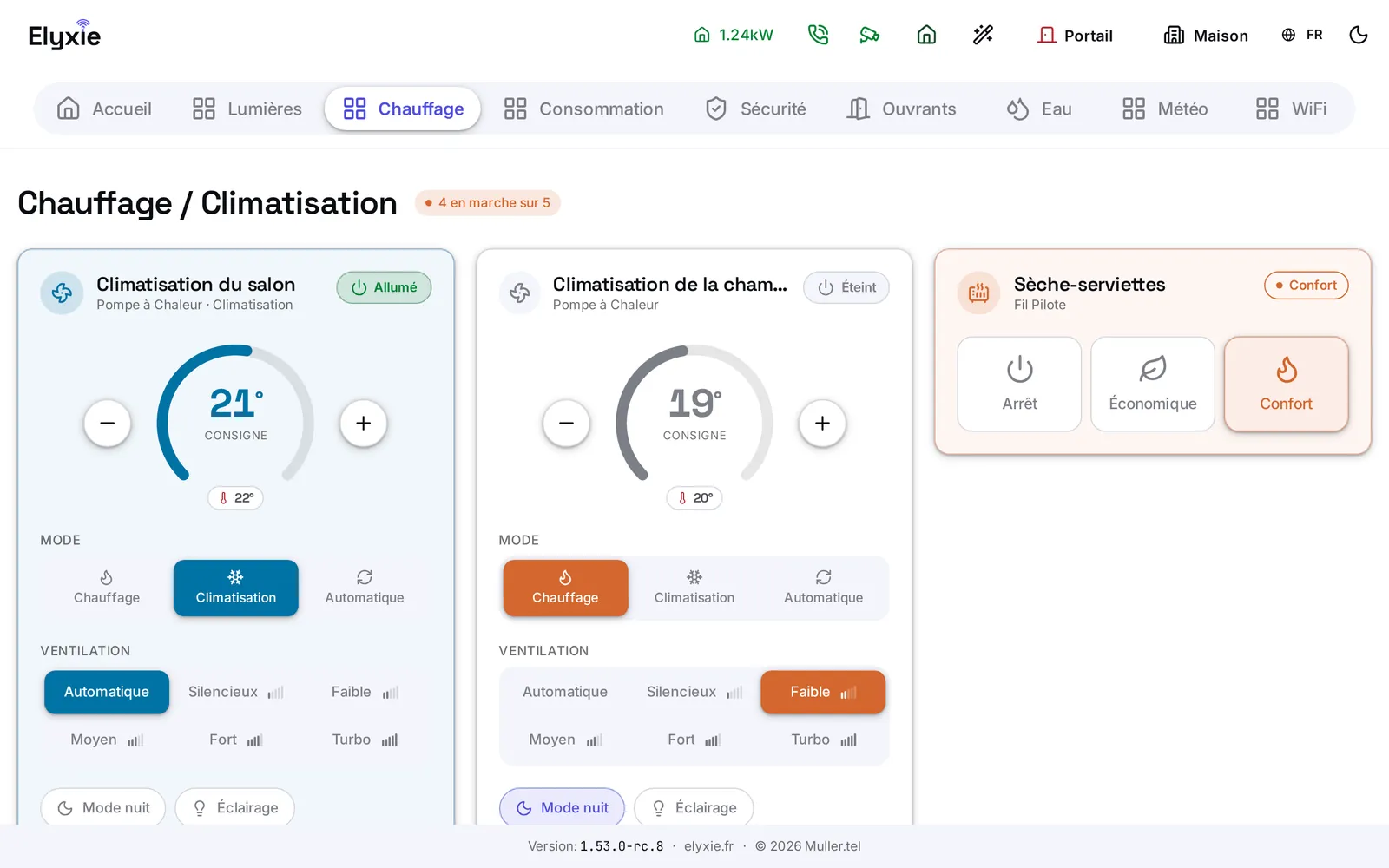1389x868 pixels.
Task: Open the FR language selector
Action: [1302, 35]
